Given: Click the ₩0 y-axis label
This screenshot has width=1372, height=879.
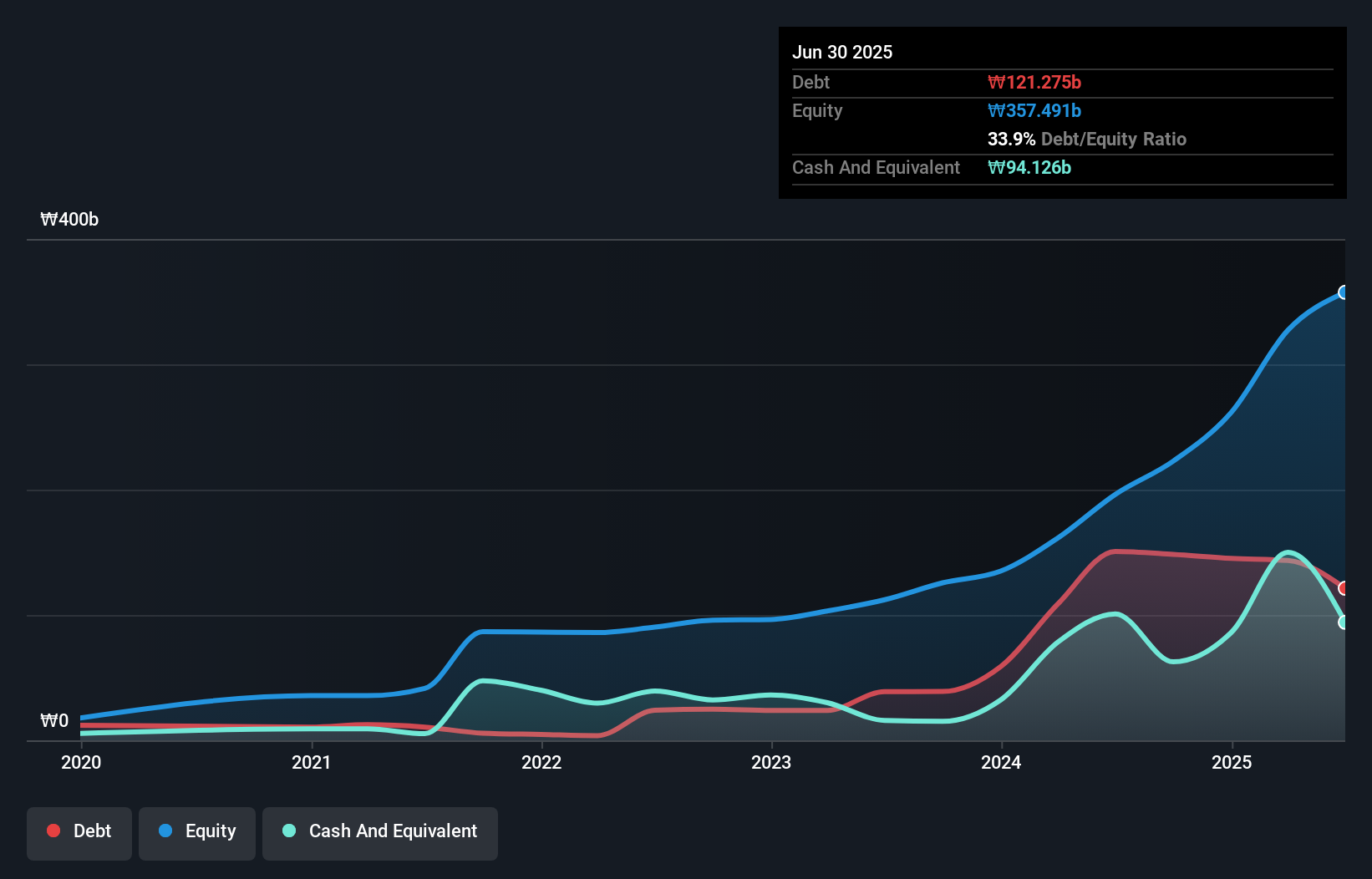Looking at the screenshot, I should pos(55,720).
